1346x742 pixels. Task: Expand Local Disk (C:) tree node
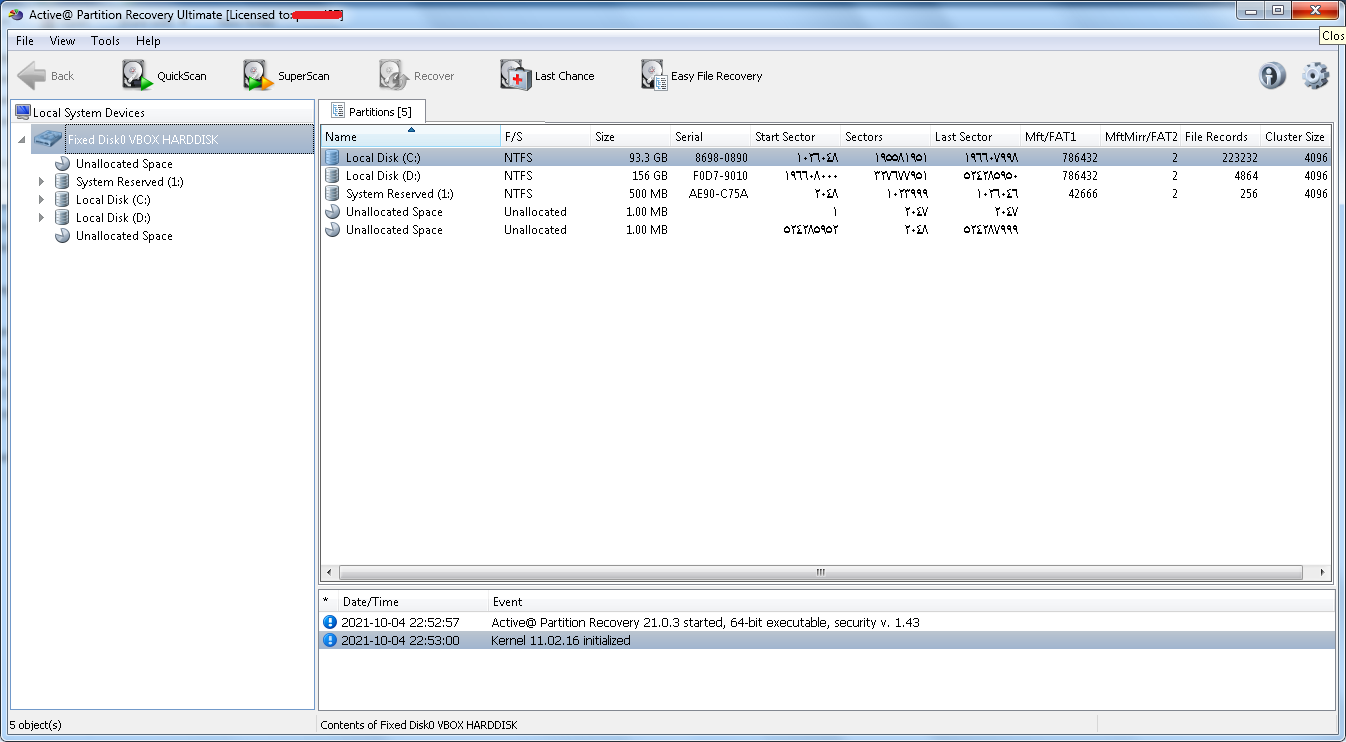[41, 200]
